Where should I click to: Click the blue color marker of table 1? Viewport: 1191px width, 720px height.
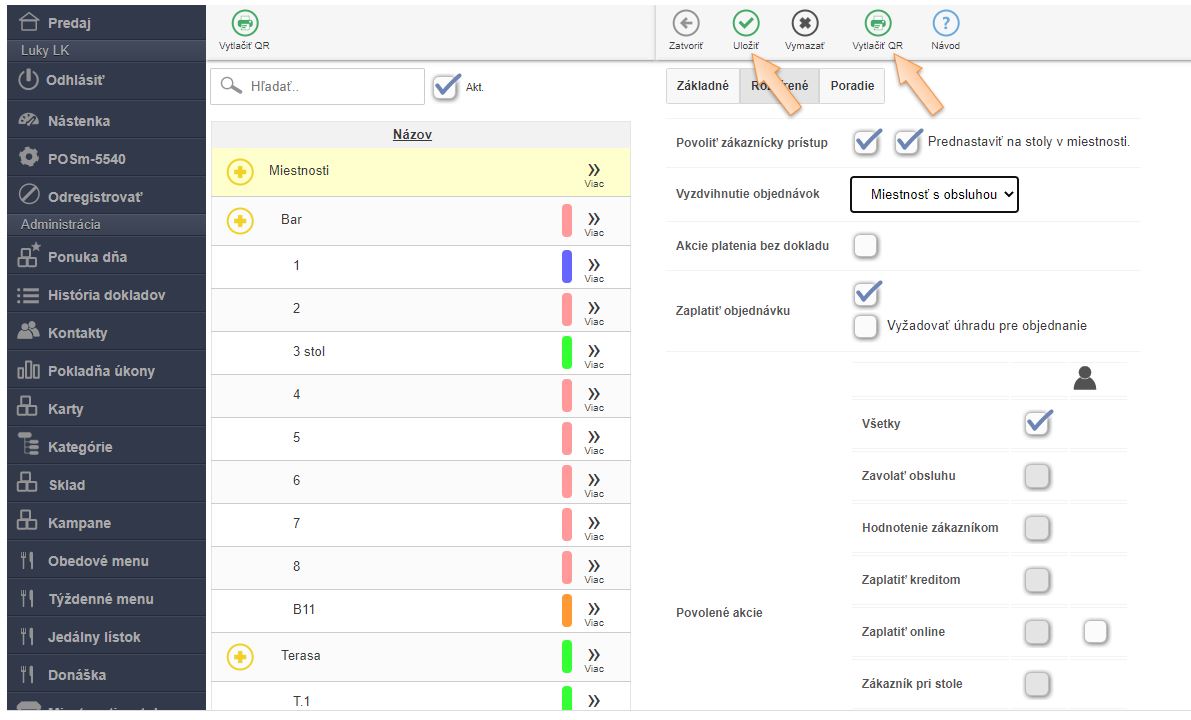tap(566, 266)
